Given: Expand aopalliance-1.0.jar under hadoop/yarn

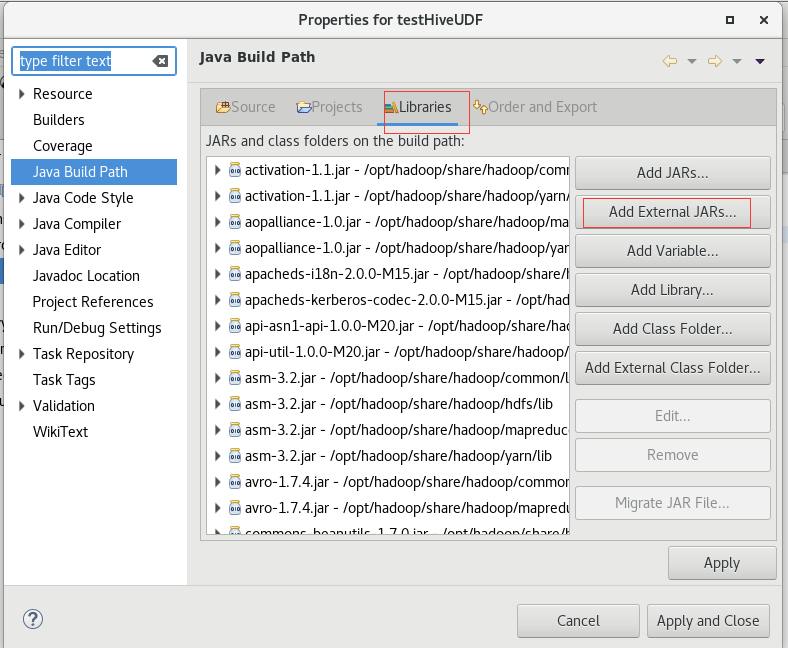Looking at the screenshot, I should 217,248.
